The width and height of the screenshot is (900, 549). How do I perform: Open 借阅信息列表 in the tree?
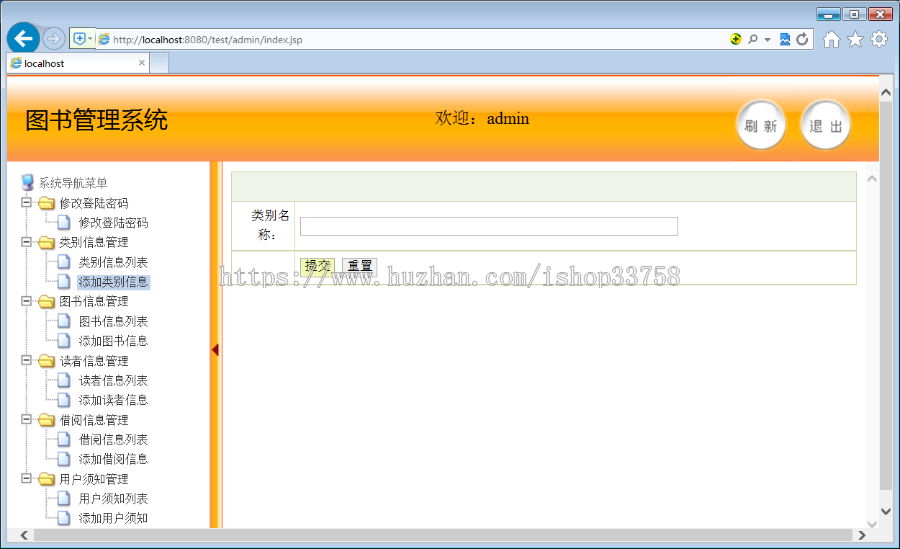pos(113,440)
